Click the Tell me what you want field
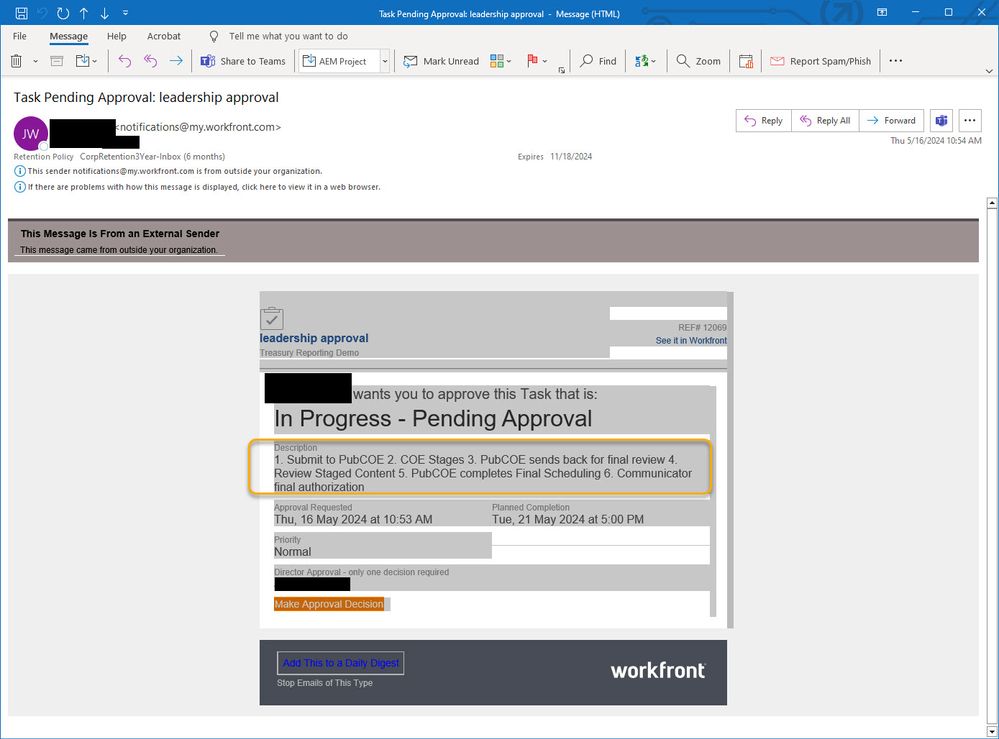The width and height of the screenshot is (999, 739). point(288,36)
